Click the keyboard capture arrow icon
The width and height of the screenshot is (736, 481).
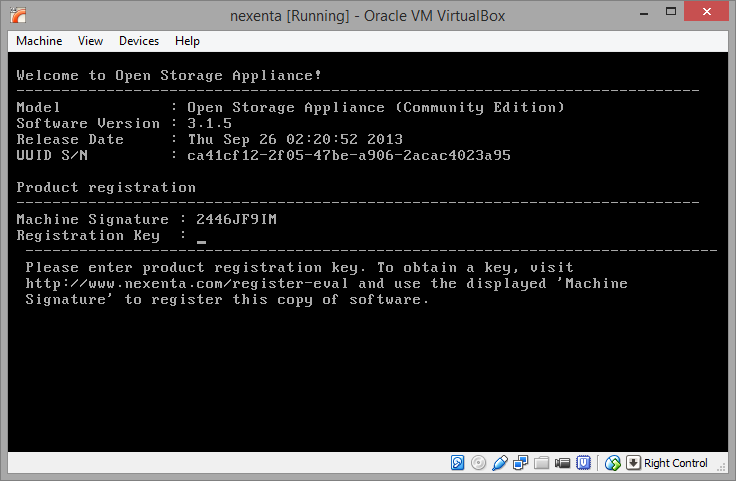633,463
